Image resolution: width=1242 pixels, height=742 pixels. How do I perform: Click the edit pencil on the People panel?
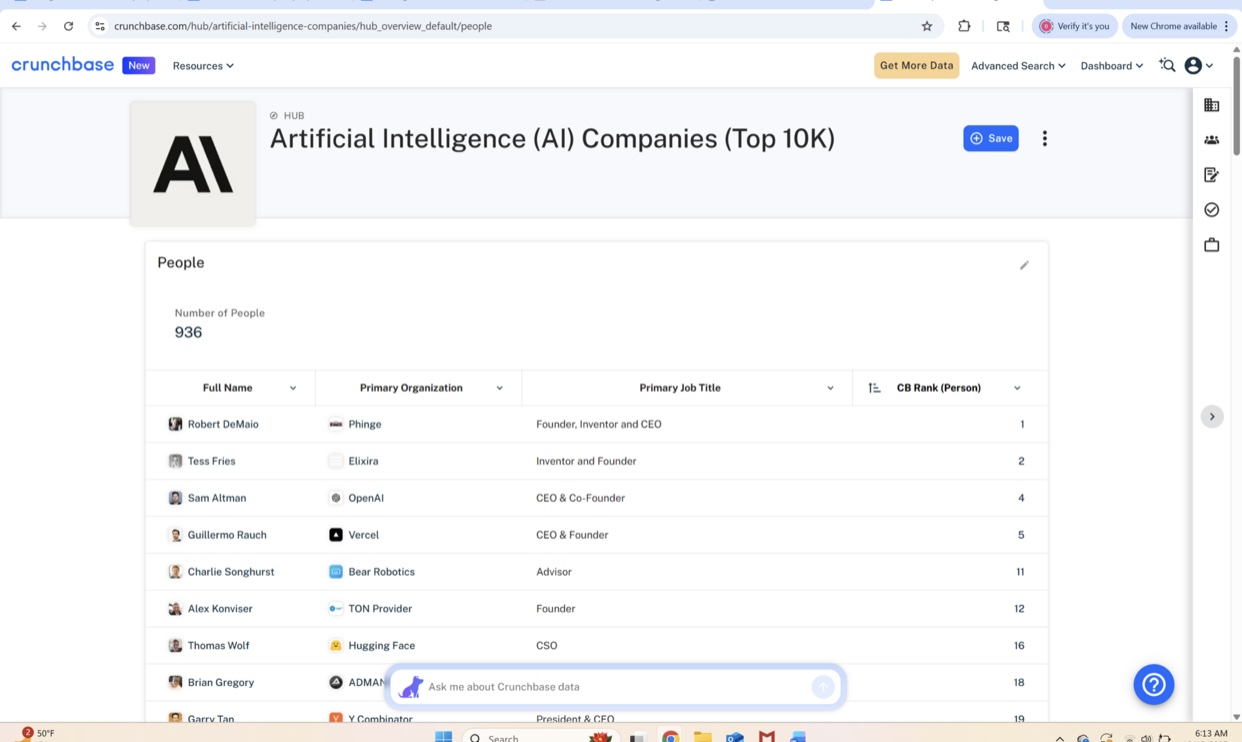click(1024, 265)
